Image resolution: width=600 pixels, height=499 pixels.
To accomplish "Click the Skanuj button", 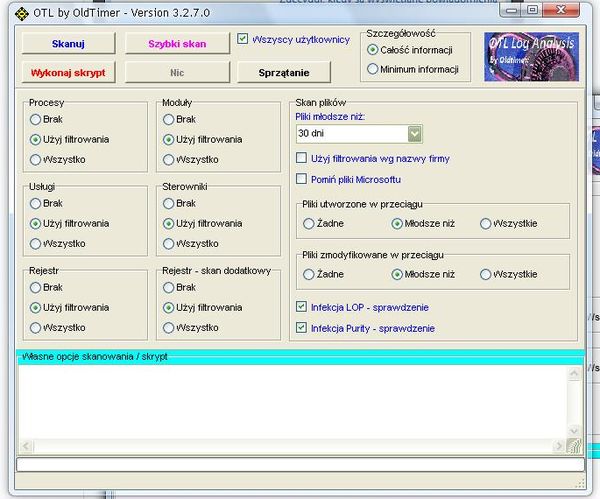I will 68,44.
